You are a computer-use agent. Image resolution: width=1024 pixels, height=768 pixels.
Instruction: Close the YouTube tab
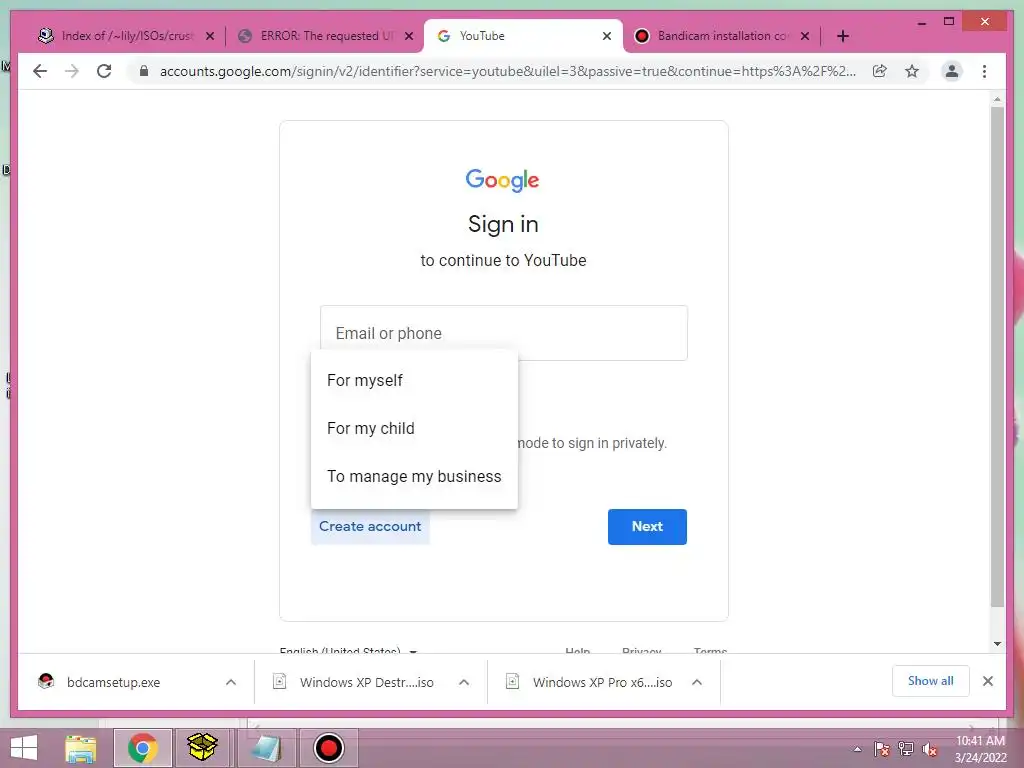607,36
